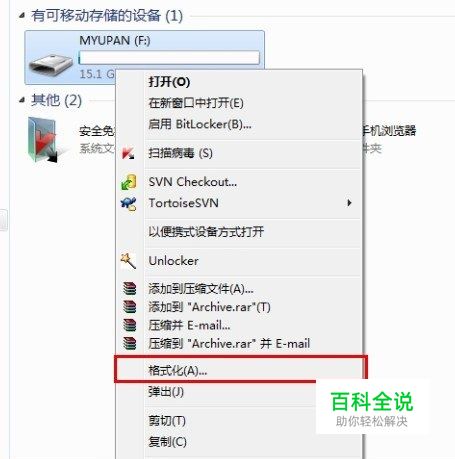455x459 pixels.
Task: Click the MYUPAN drive capacity bar
Action: 169,57
